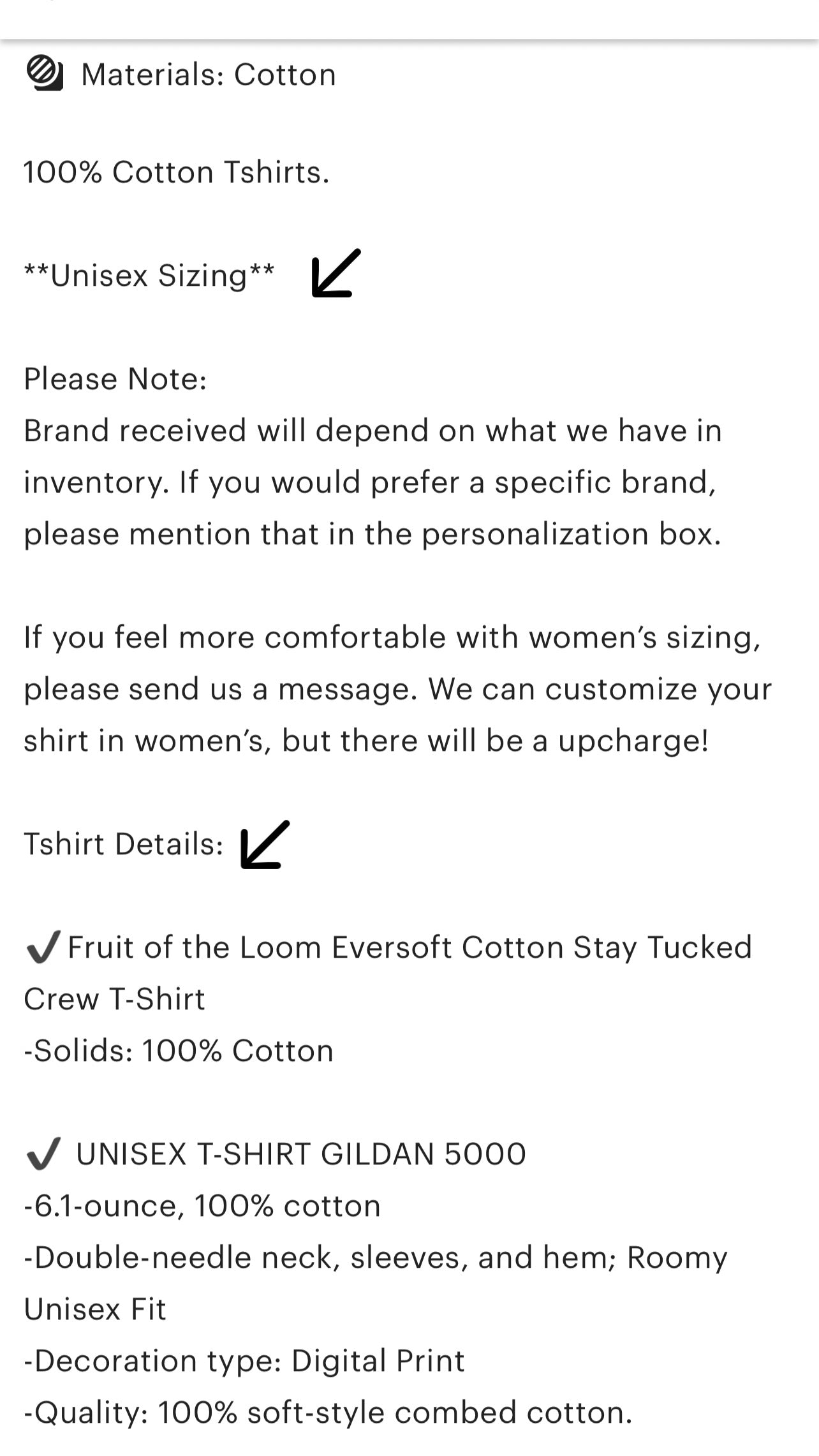Tap the "-6.1-ounce, 100% cotton" line
The height and width of the screenshot is (1456, 819).
[x=202, y=1206]
